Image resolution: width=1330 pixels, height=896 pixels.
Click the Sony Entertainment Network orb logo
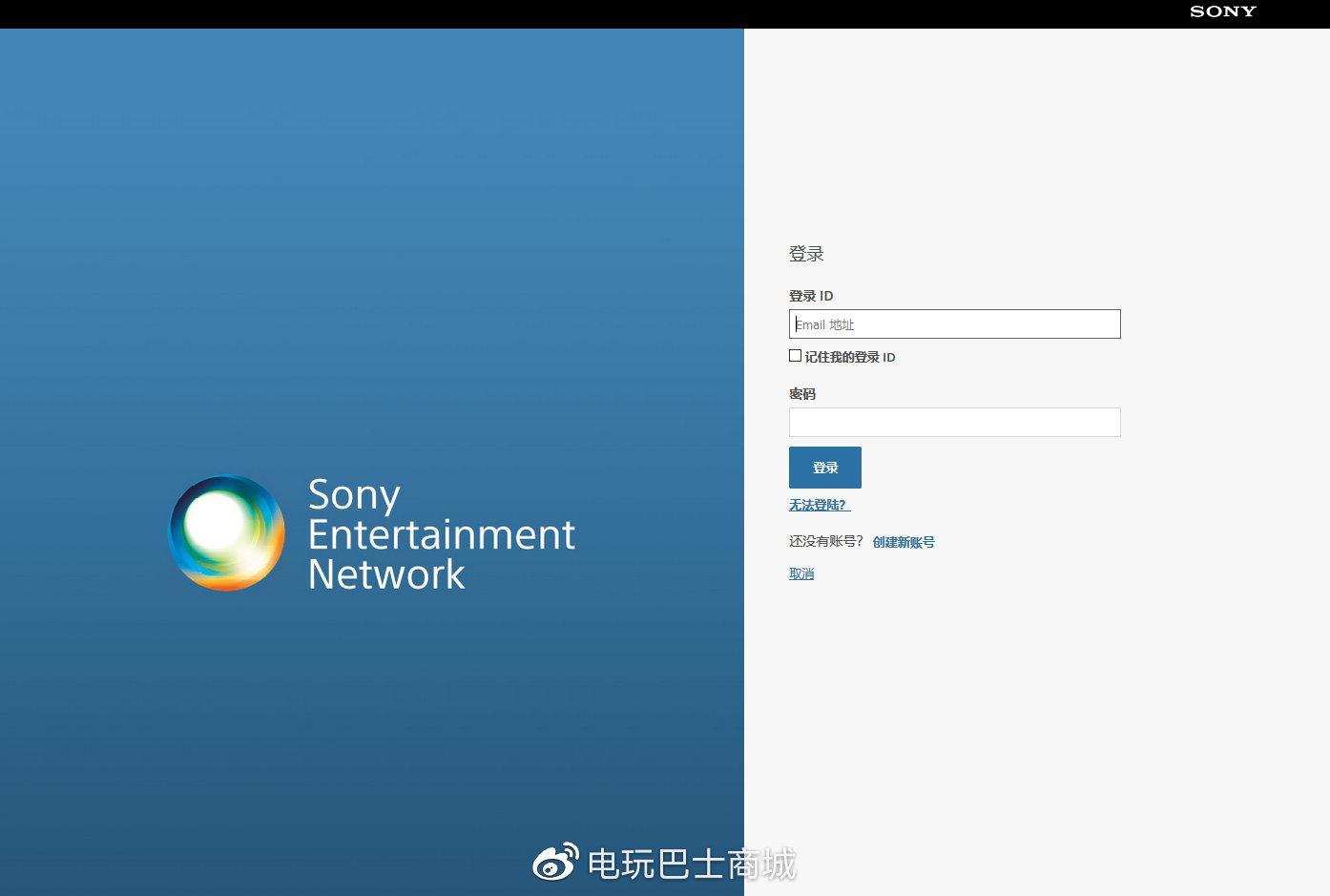(226, 533)
